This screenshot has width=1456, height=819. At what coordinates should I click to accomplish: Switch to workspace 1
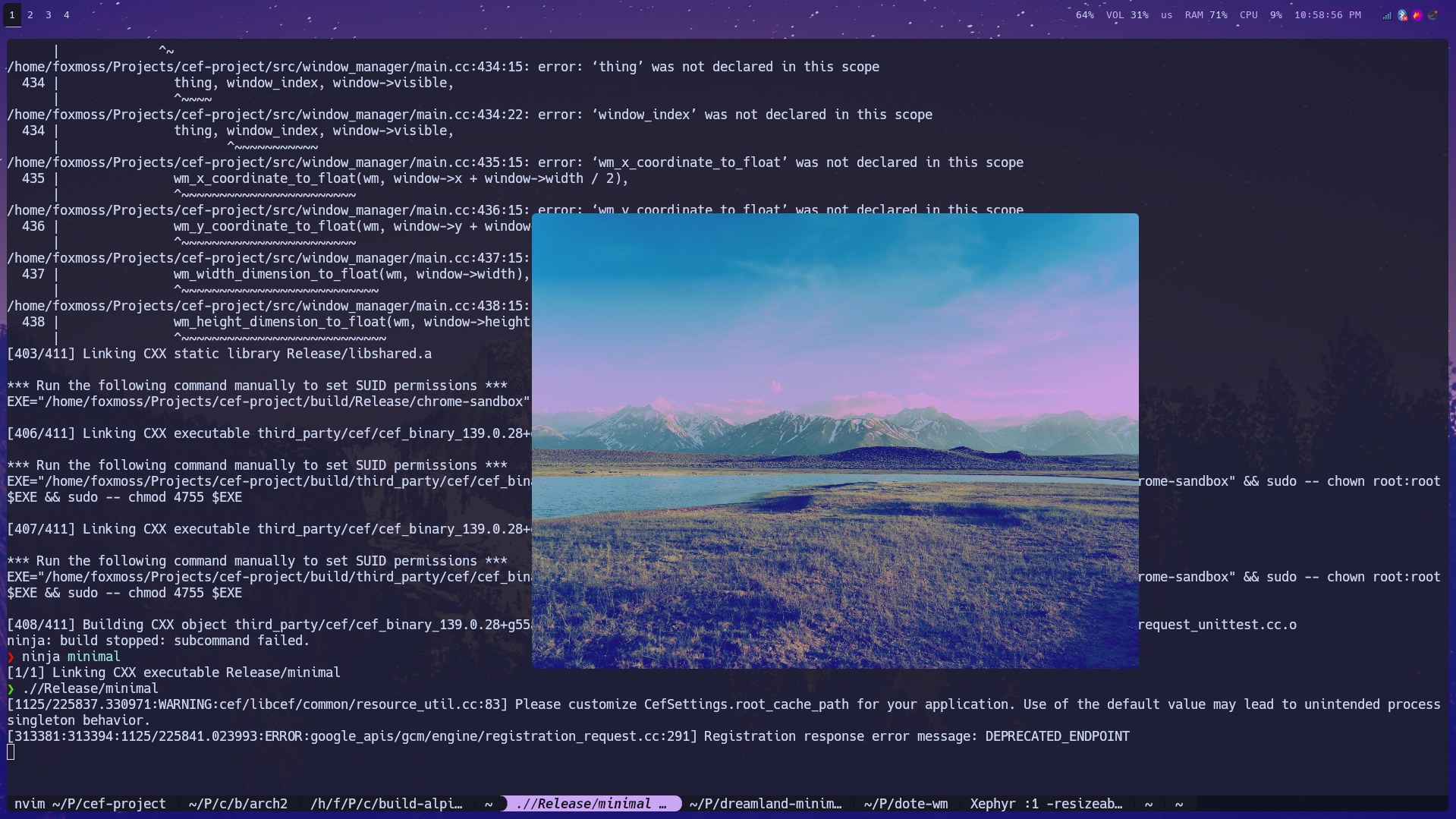pos(12,15)
